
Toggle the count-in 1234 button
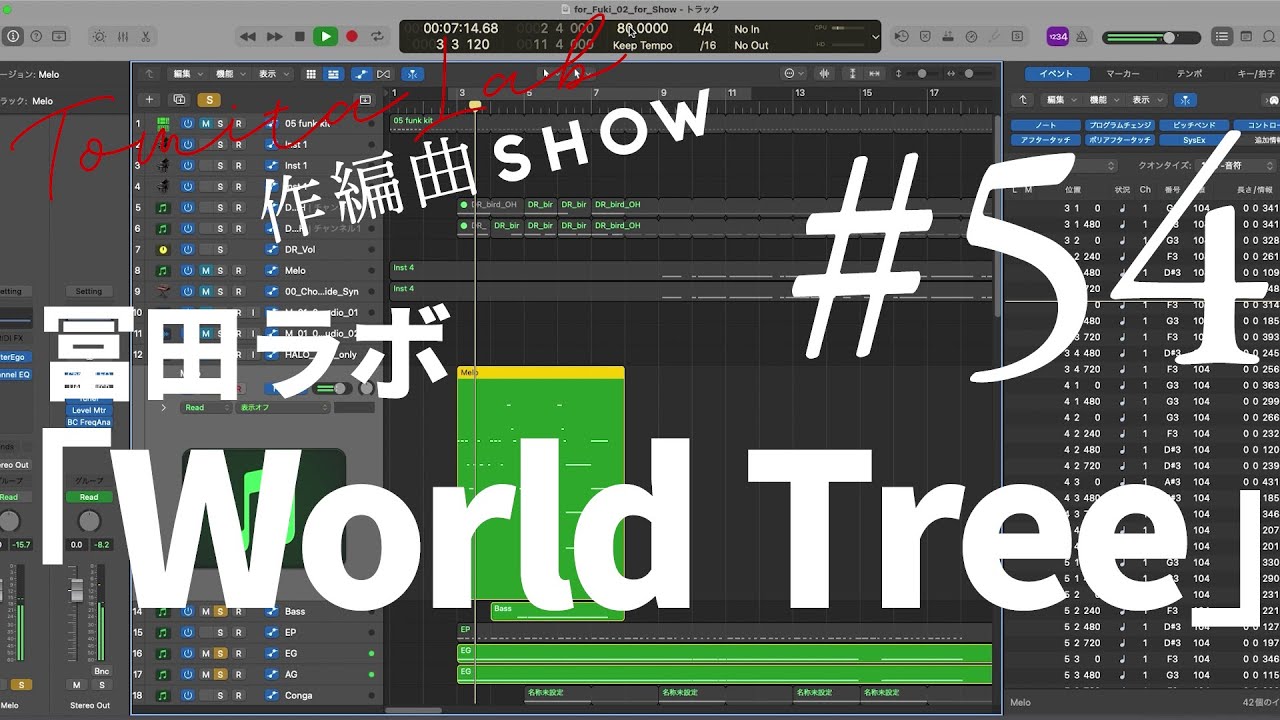click(x=1056, y=36)
